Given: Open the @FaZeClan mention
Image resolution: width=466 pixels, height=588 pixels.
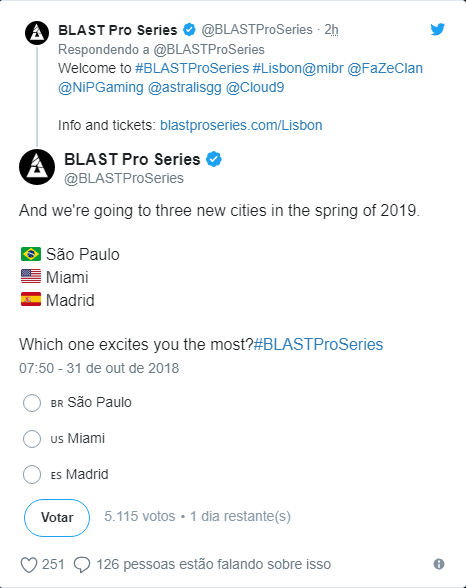Looking at the screenshot, I should point(385,68).
